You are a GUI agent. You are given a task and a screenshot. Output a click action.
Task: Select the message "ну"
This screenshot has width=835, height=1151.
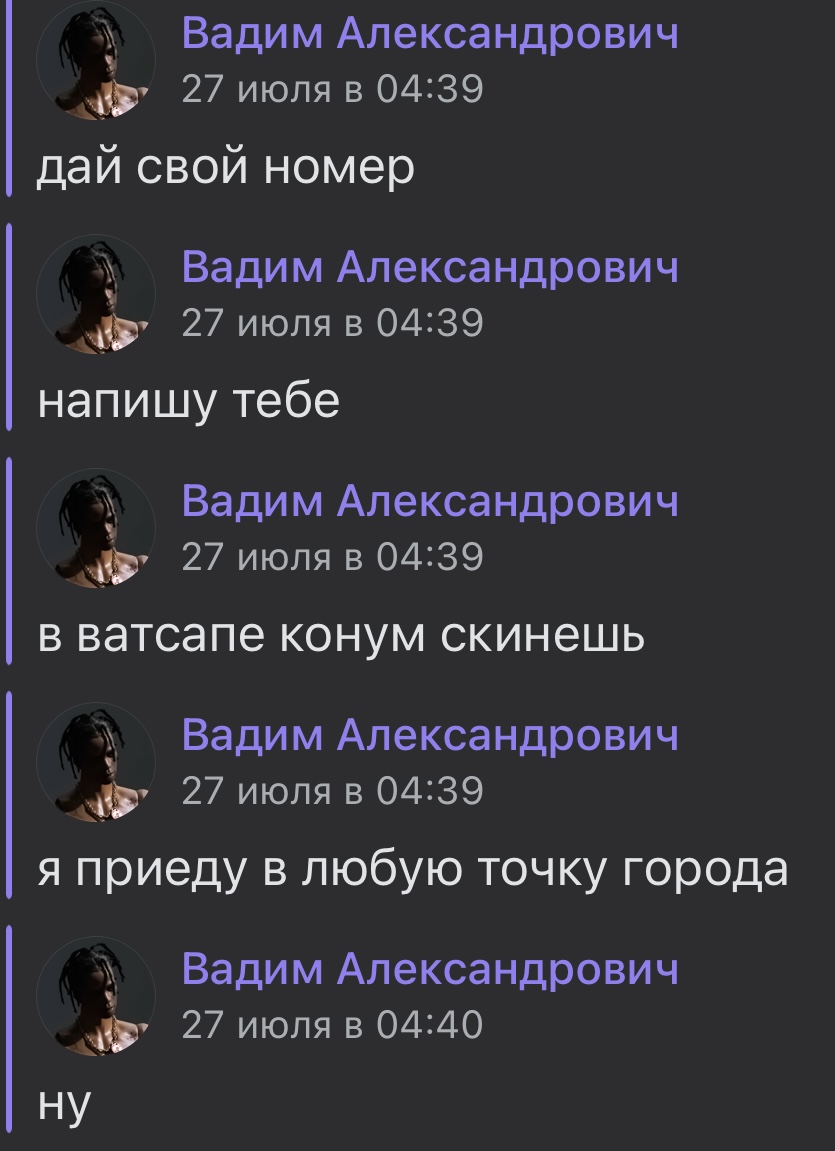(64, 1105)
